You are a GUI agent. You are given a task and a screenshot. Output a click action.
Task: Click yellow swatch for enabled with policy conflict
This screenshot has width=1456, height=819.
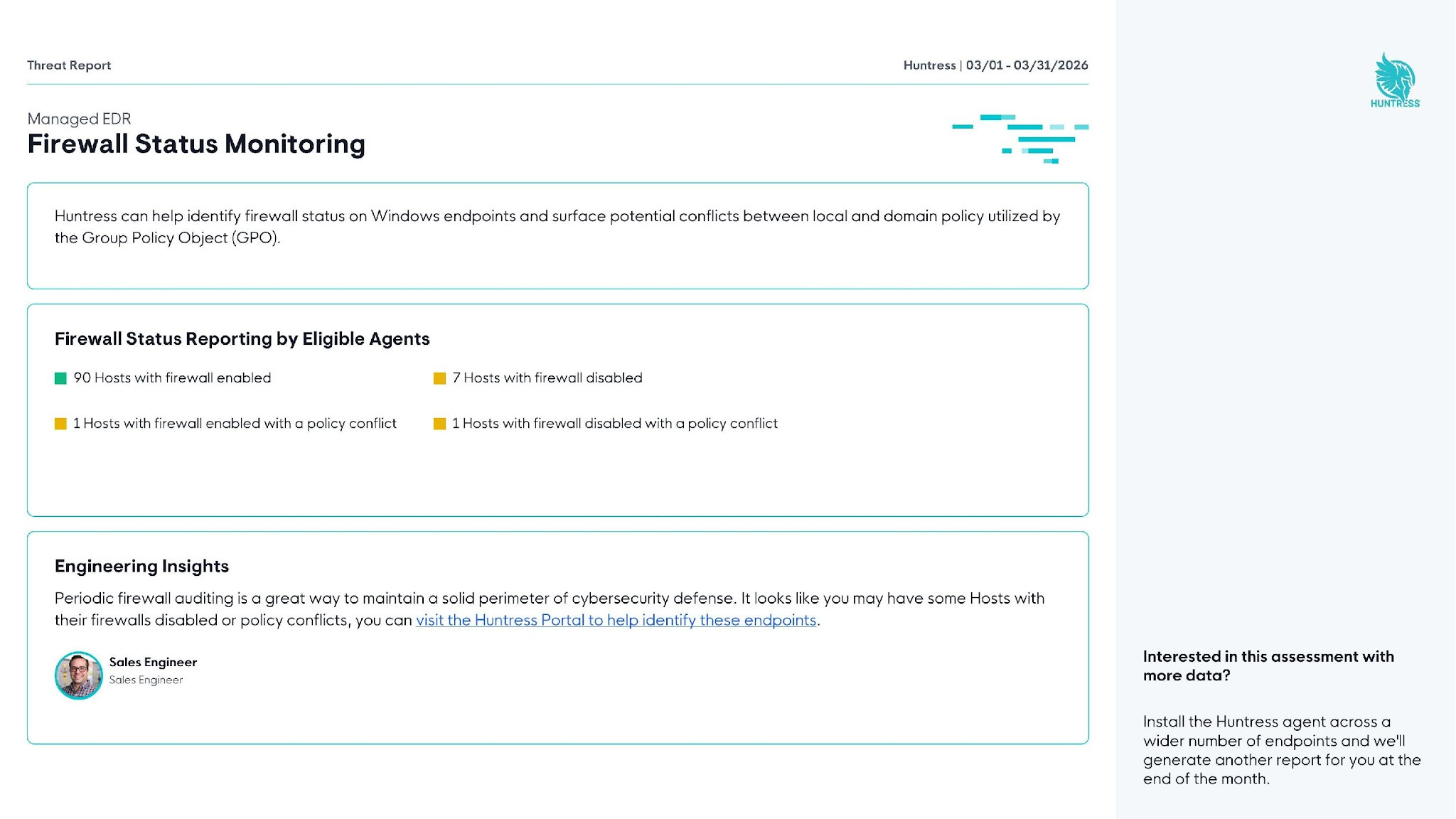pyautogui.click(x=60, y=424)
